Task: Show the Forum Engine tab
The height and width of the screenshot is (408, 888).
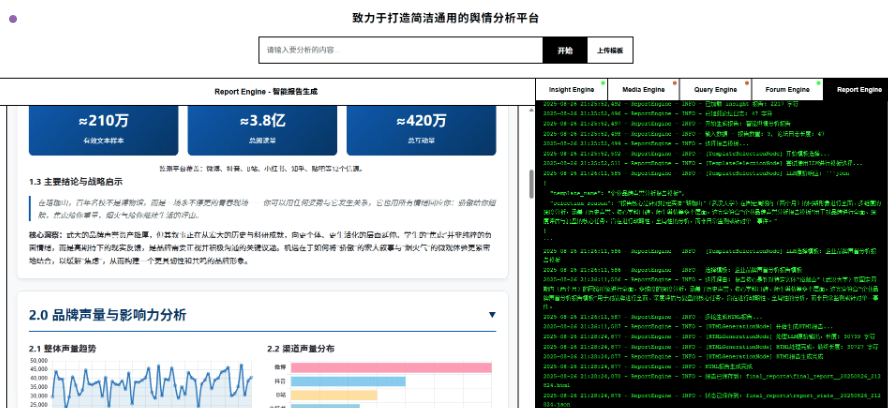Action: click(x=787, y=91)
